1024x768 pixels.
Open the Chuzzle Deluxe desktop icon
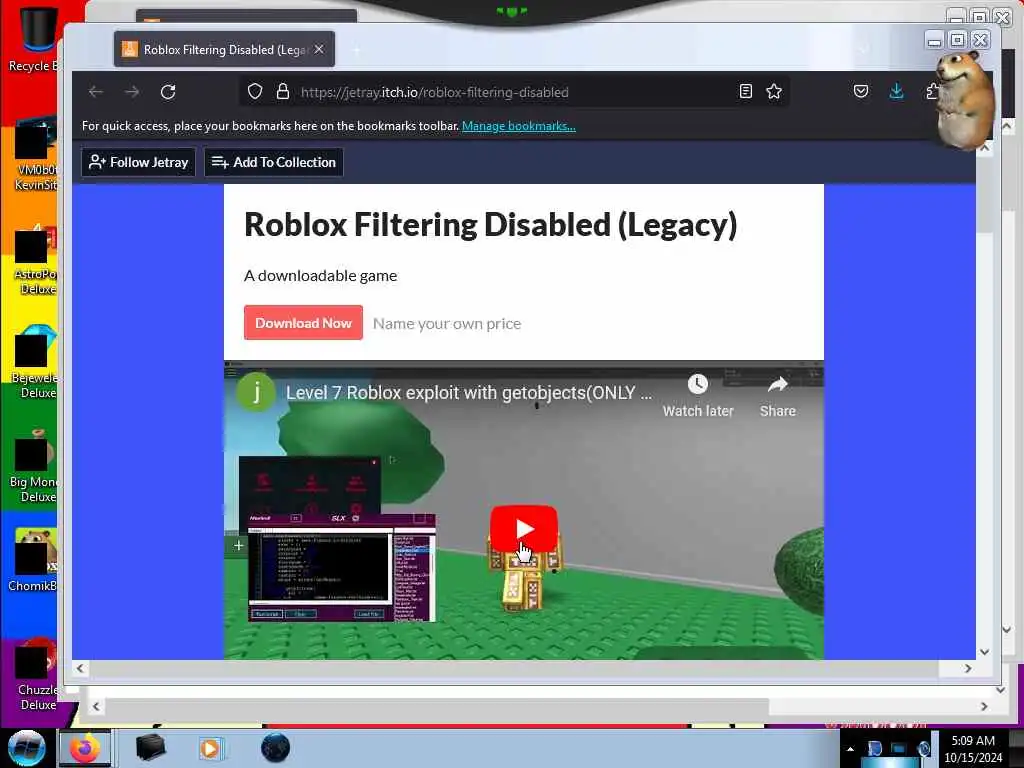36,676
